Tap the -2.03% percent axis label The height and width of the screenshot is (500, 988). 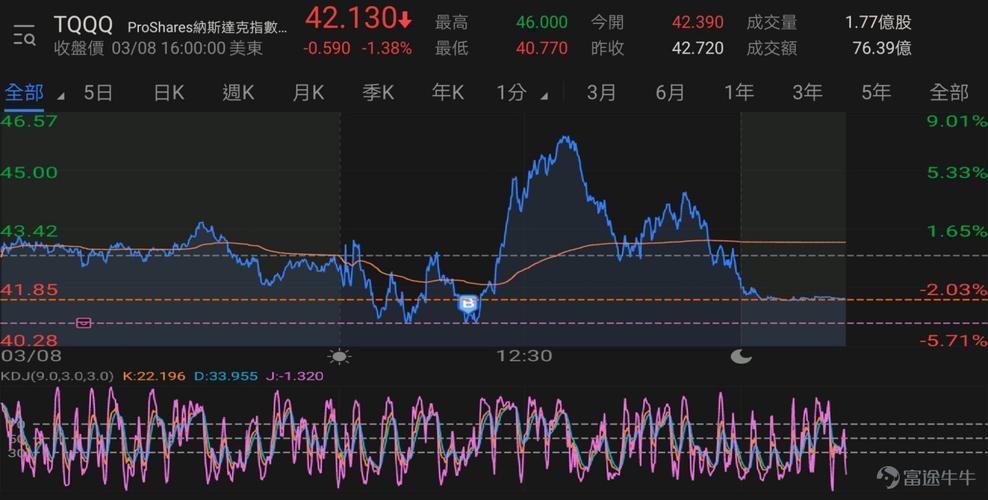pyautogui.click(x=953, y=290)
